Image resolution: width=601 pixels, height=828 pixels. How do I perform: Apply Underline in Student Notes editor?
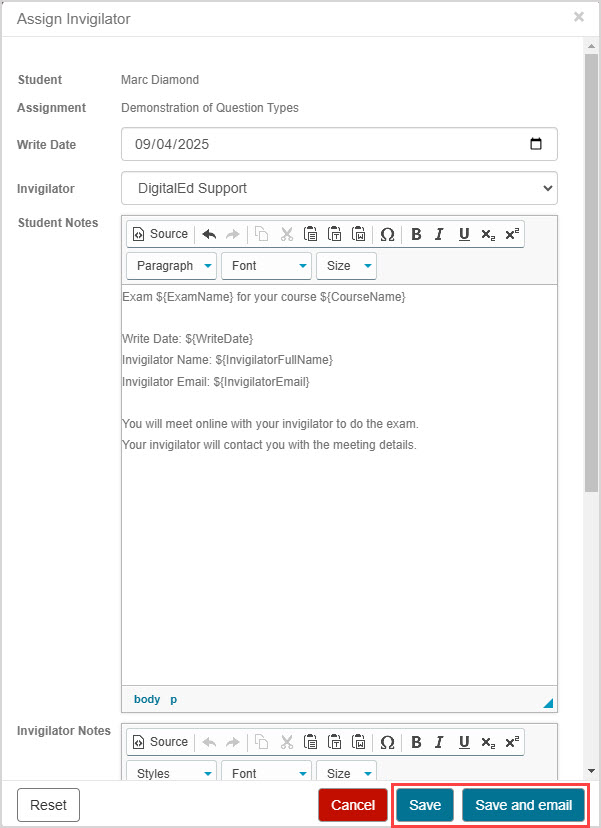pyautogui.click(x=464, y=234)
